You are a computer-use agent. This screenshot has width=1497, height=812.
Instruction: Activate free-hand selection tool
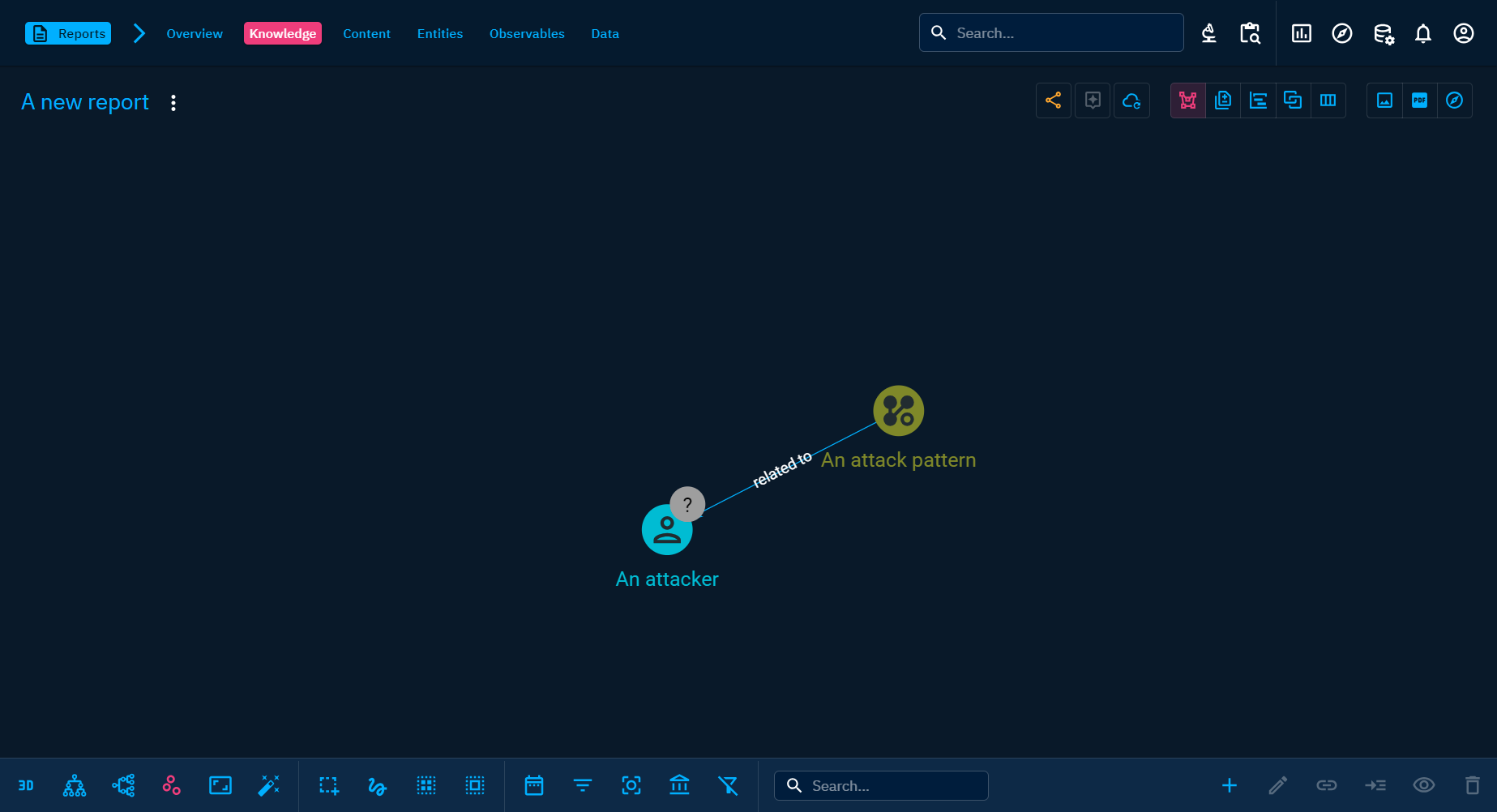378,785
